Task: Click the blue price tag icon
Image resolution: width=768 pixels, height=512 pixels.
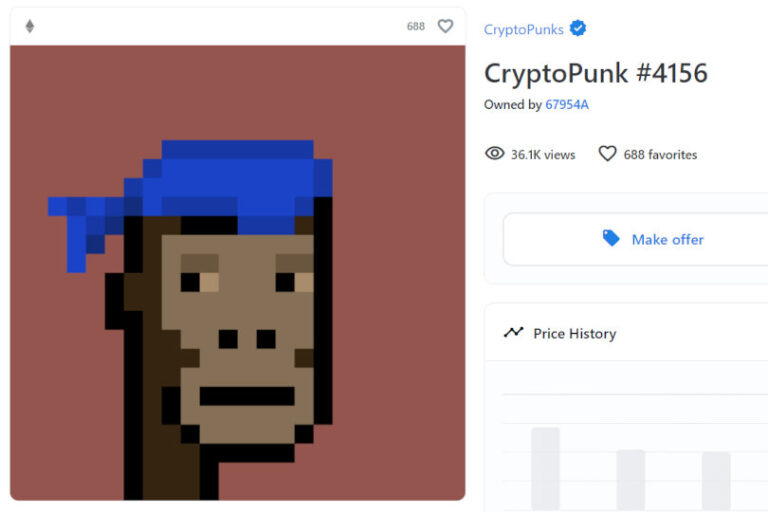Action: [611, 238]
